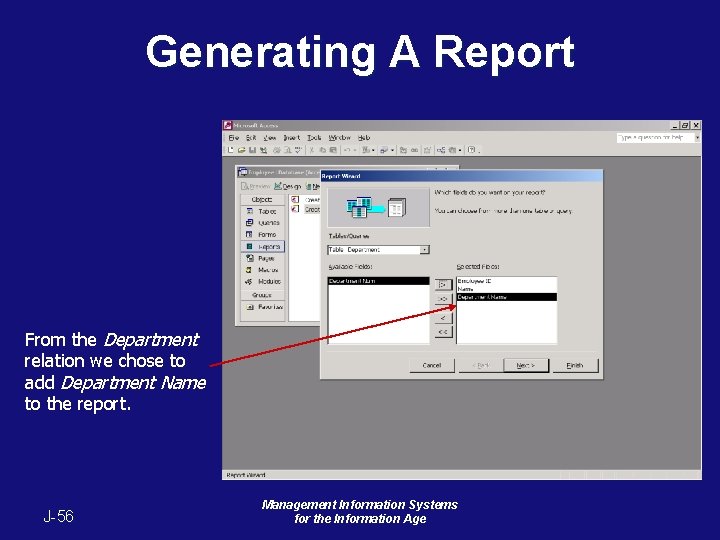The image size is (720, 540).
Task: Open the Tools menu
Action: tap(314, 138)
